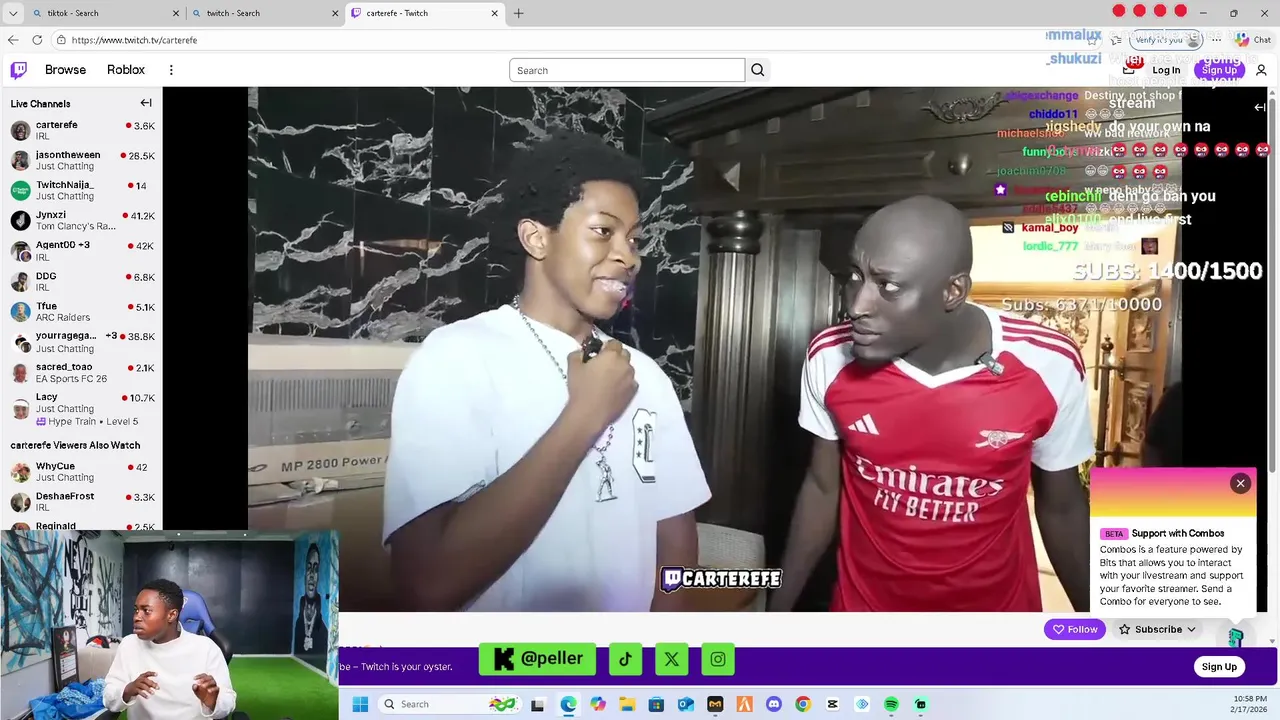Open yourragega... Just Chatting channel
Image resolution: width=1280 pixels, height=720 pixels.
[81, 342]
